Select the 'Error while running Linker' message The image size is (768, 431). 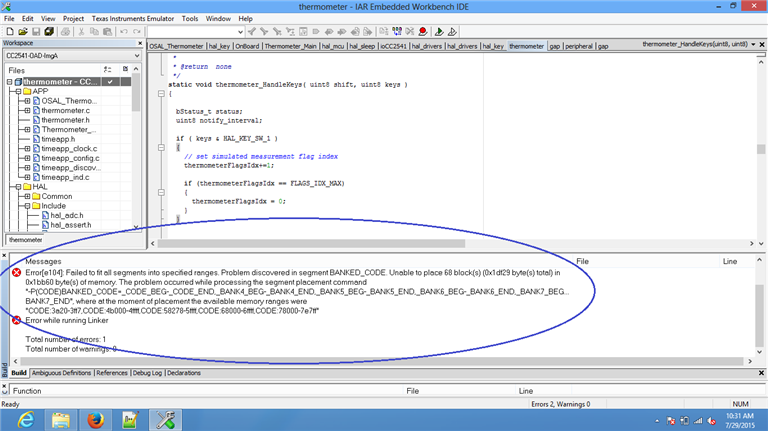tap(67, 320)
